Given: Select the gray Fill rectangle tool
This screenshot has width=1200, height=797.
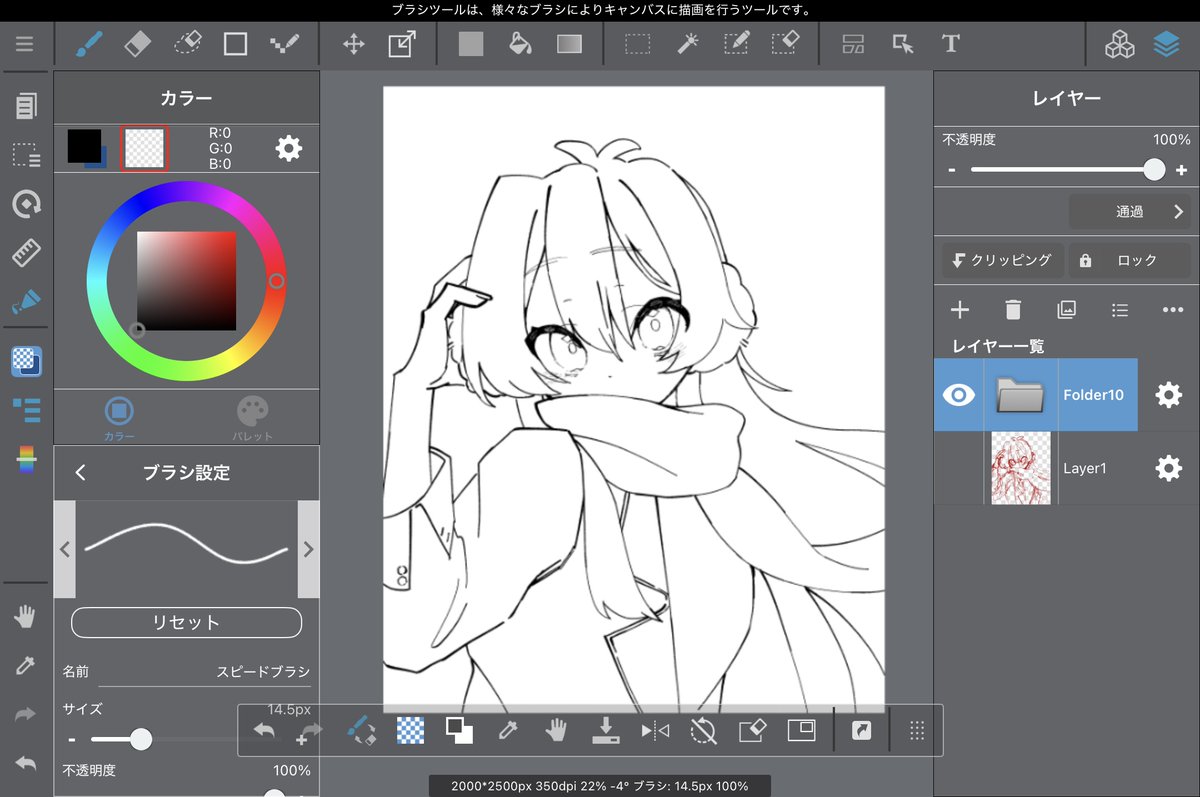Looking at the screenshot, I should (471, 44).
